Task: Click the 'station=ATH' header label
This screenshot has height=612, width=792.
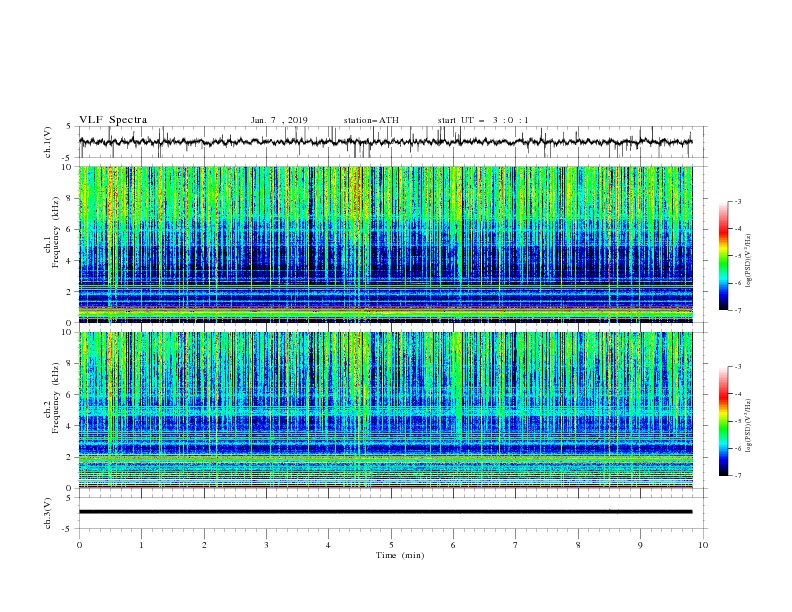Action: (371, 120)
